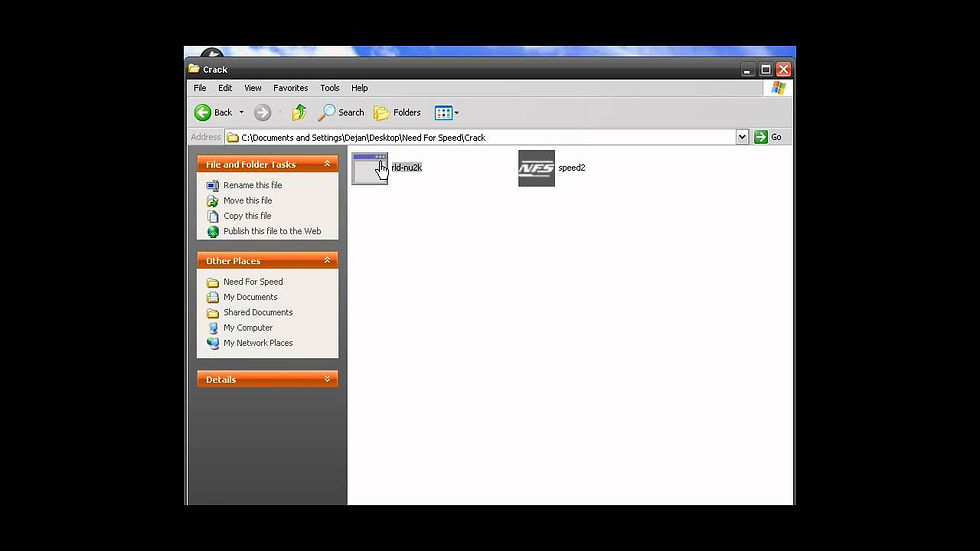Click the Copy this file icon
The height and width of the screenshot is (551, 980).
(x=213, y=216)
